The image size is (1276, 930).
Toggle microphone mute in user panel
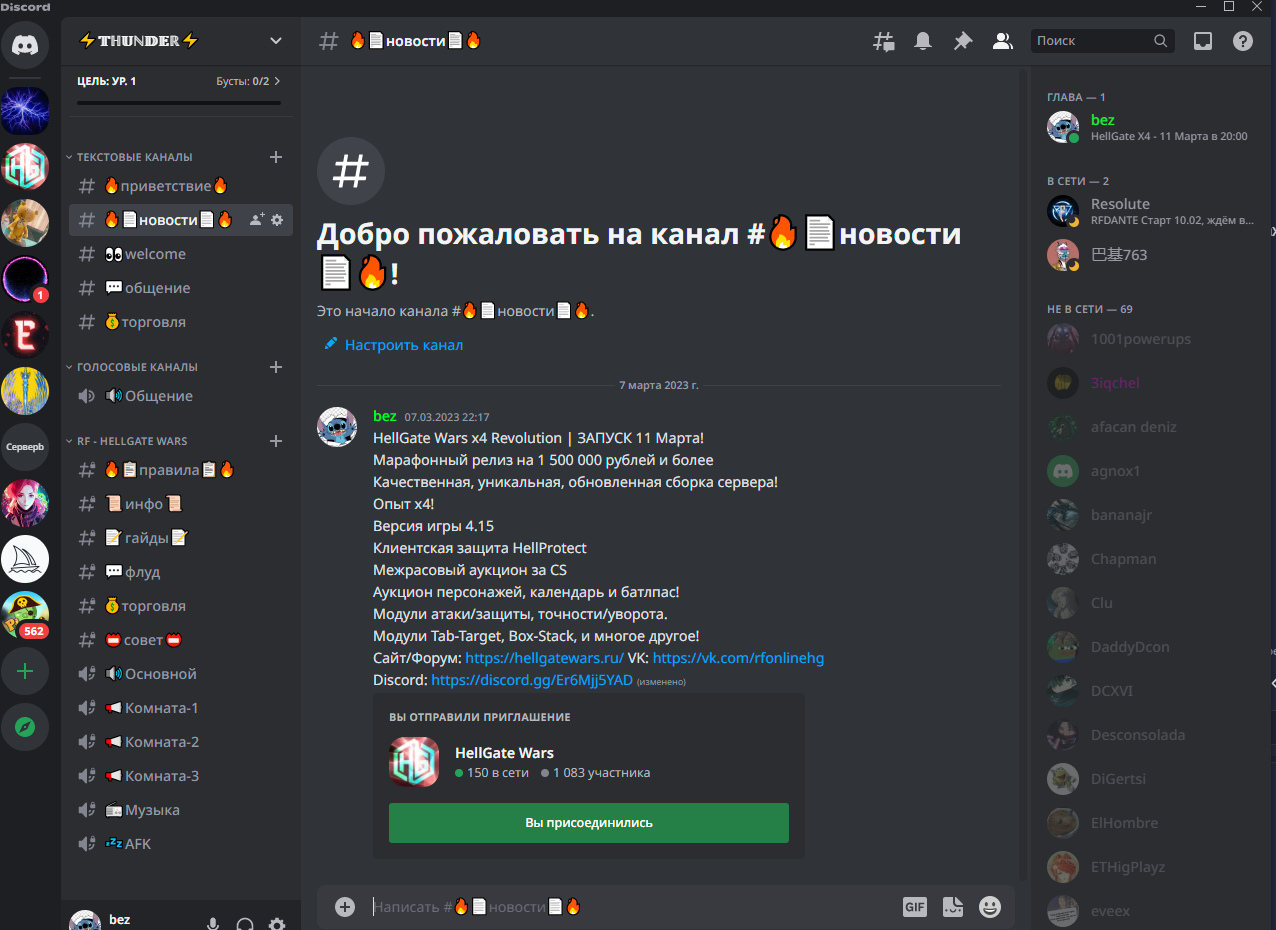pos(213,924)
